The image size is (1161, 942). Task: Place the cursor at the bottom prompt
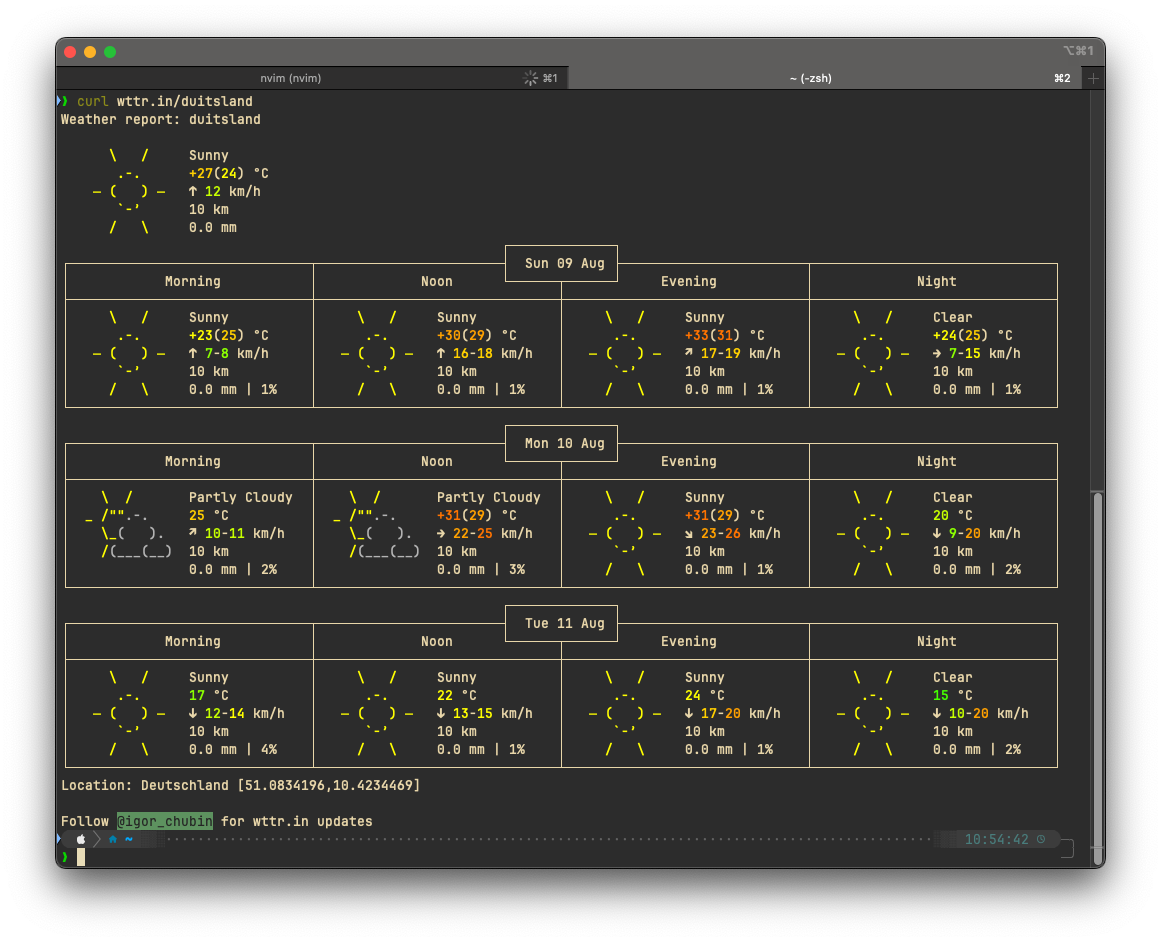(x=81, y=857)
